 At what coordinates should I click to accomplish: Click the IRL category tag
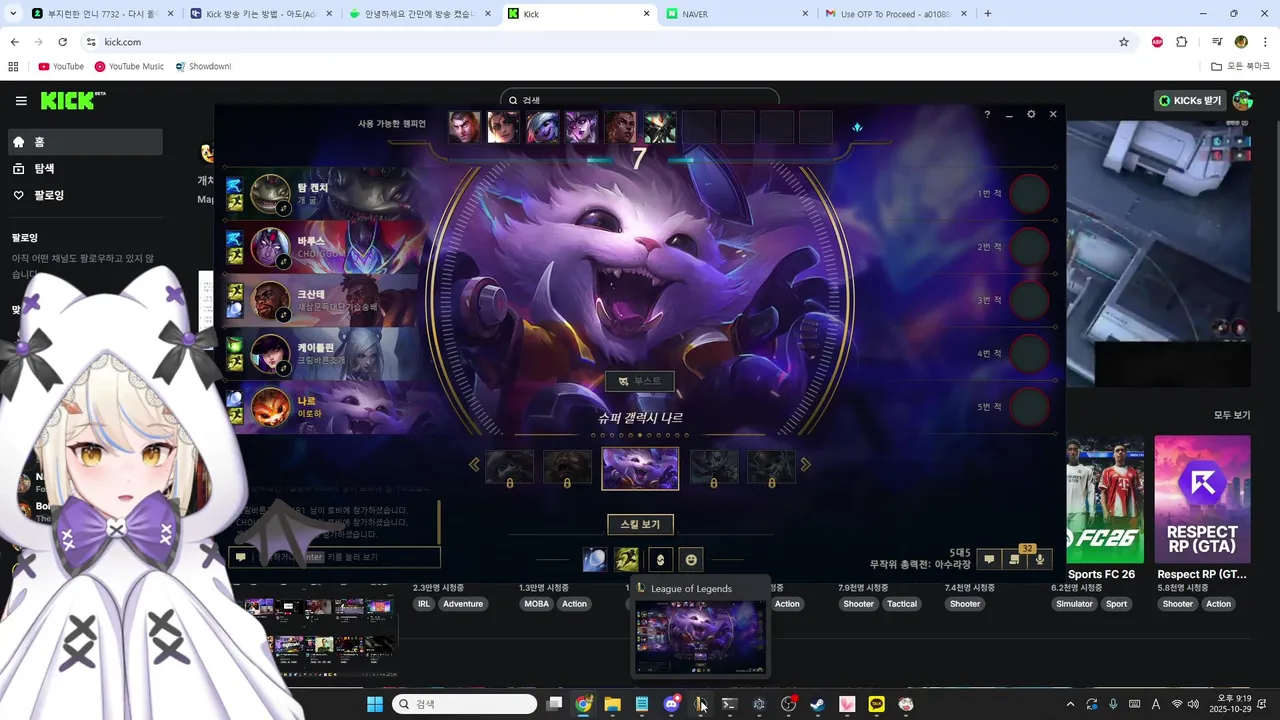(424, 604)
